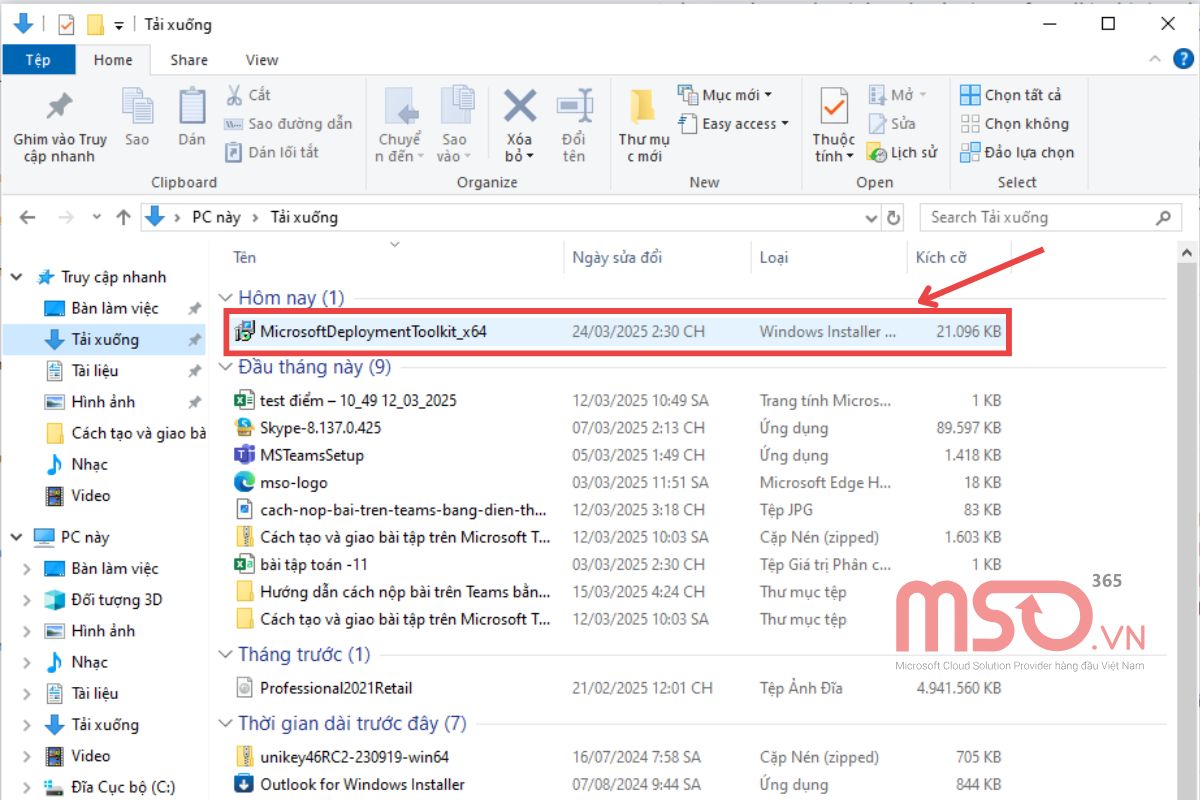Click the search magnifier icon
Screen dimensions: 1200x800
pos(1163,217)
